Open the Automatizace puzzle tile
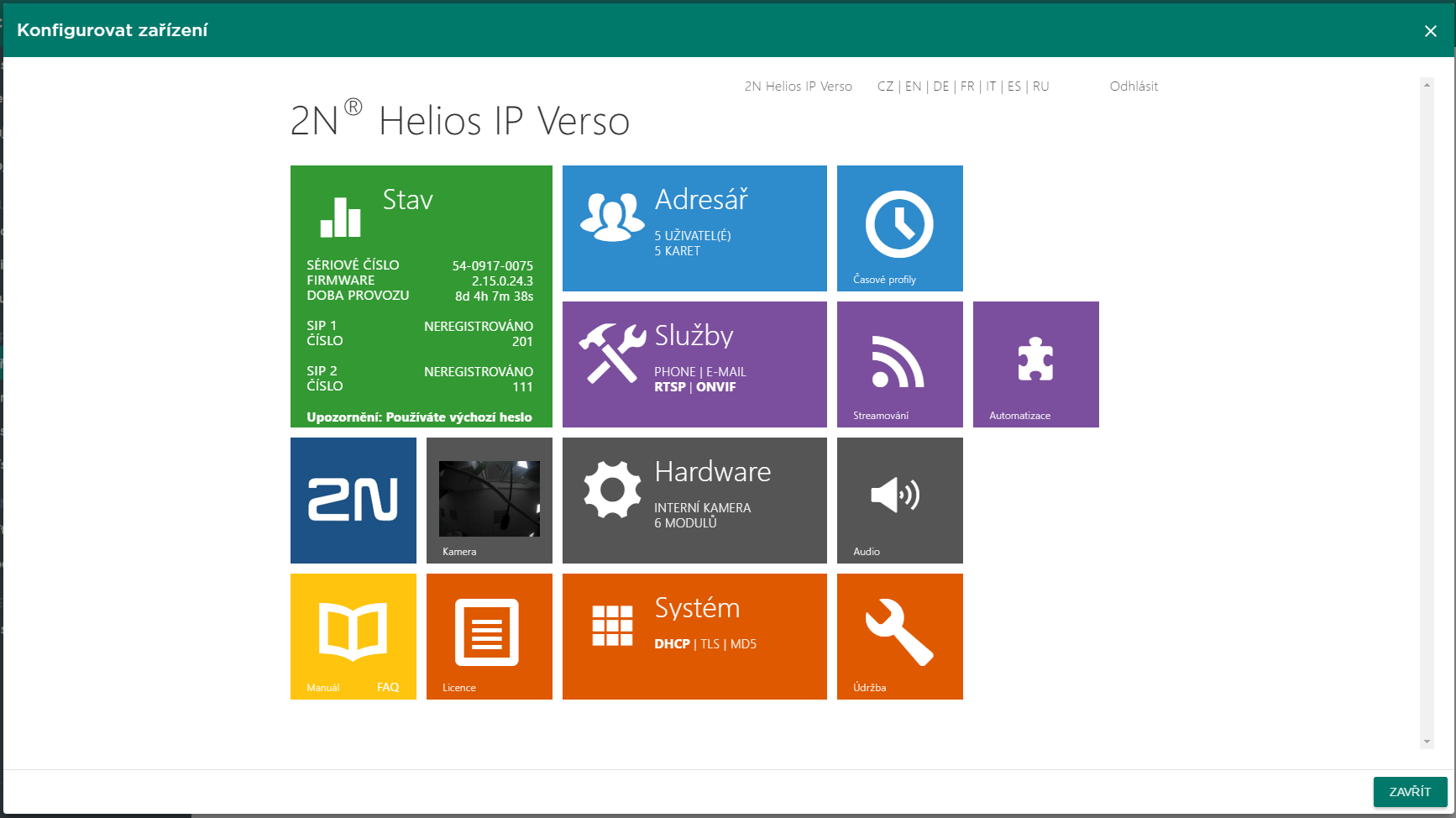1456x818 pixels. (1035, 364)
